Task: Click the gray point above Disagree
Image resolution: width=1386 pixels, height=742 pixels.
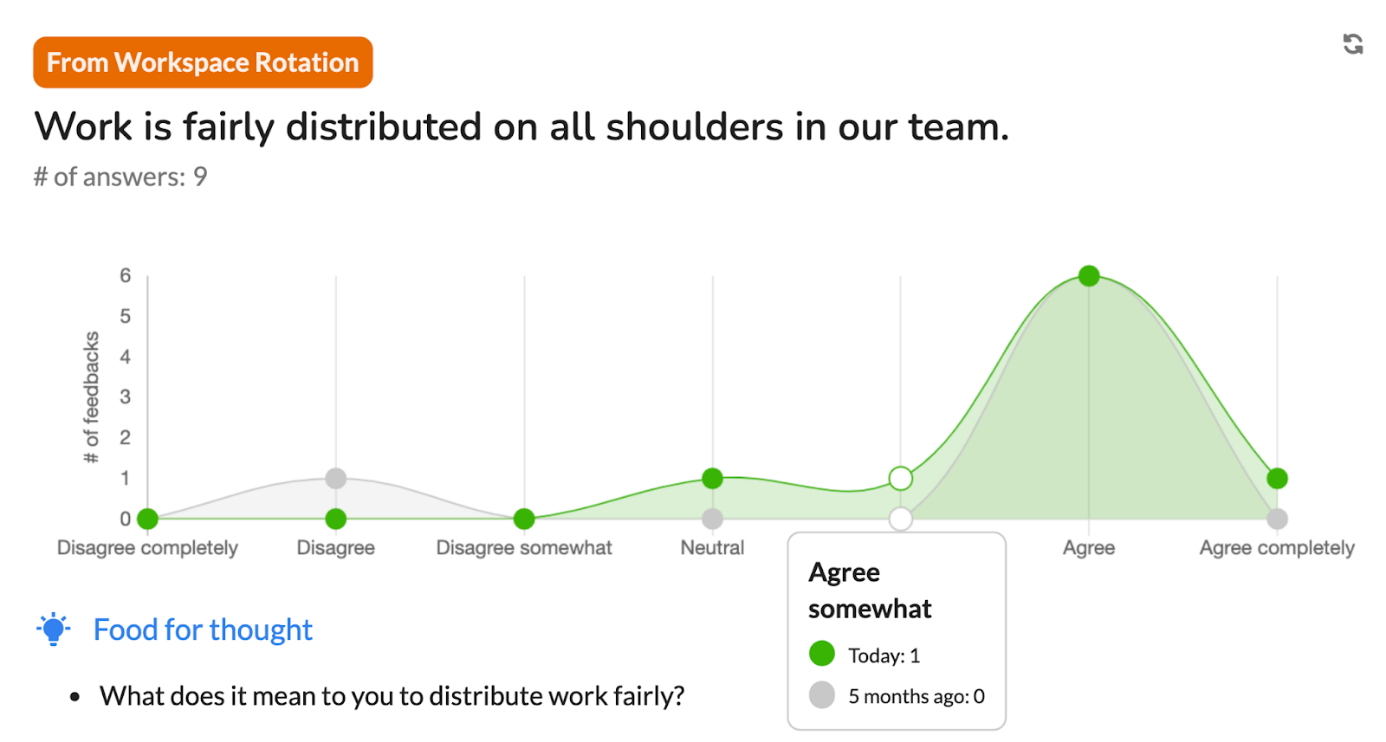Action: pyautogui.click(x=336, y=479)
